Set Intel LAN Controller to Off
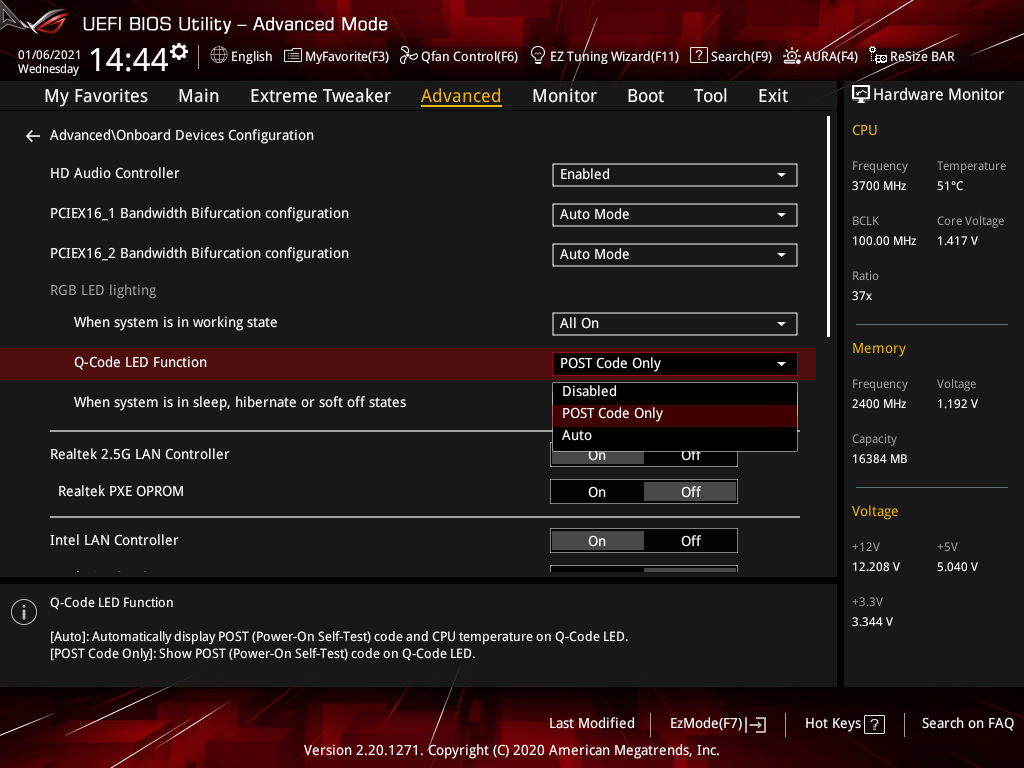Screen dimensions: 1024x768 [x=690, y=541]
